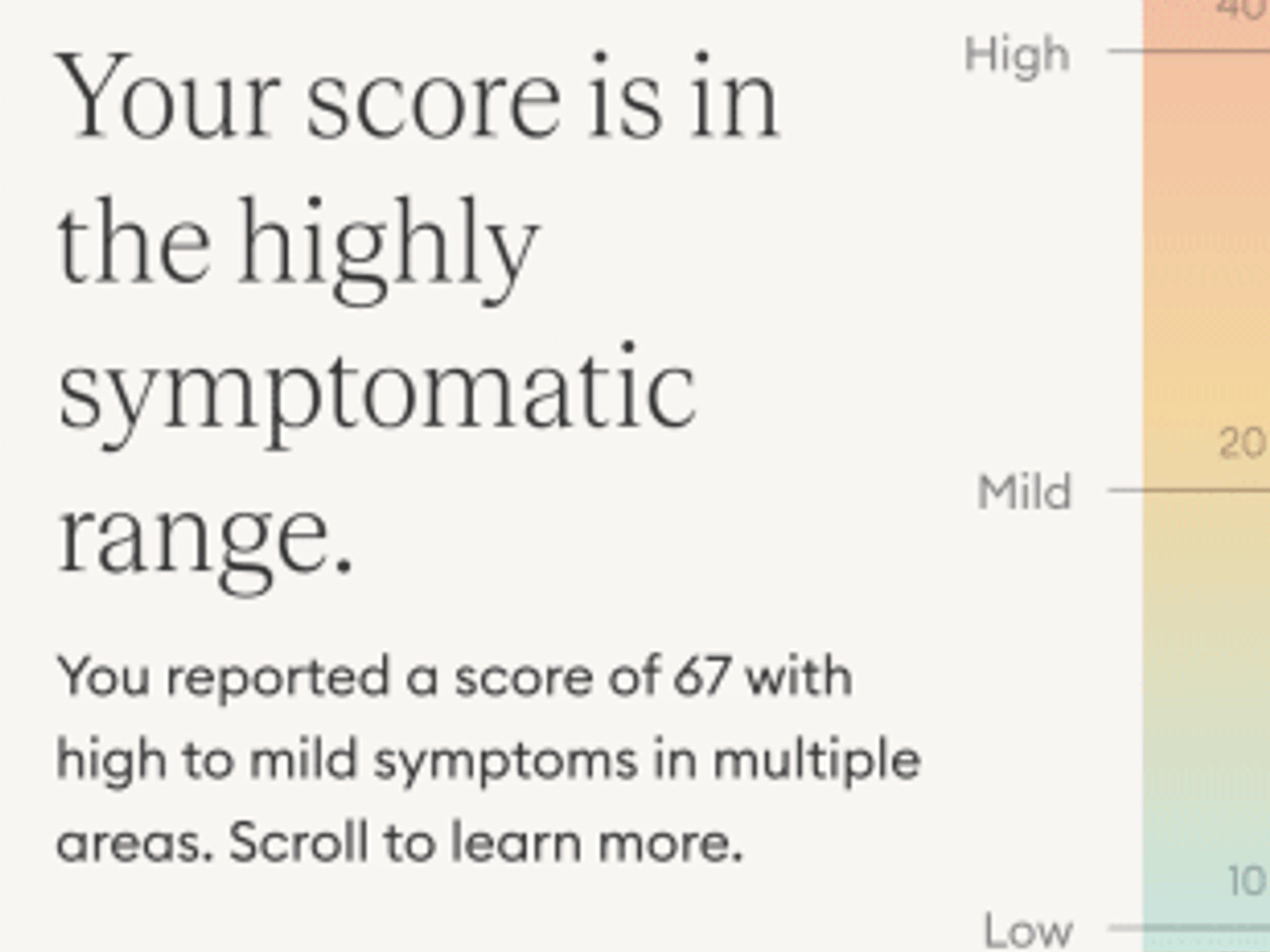This screenshot has width=1270, height=952.
Task: Click the word "range." in the heading
Action: (205, 538)
